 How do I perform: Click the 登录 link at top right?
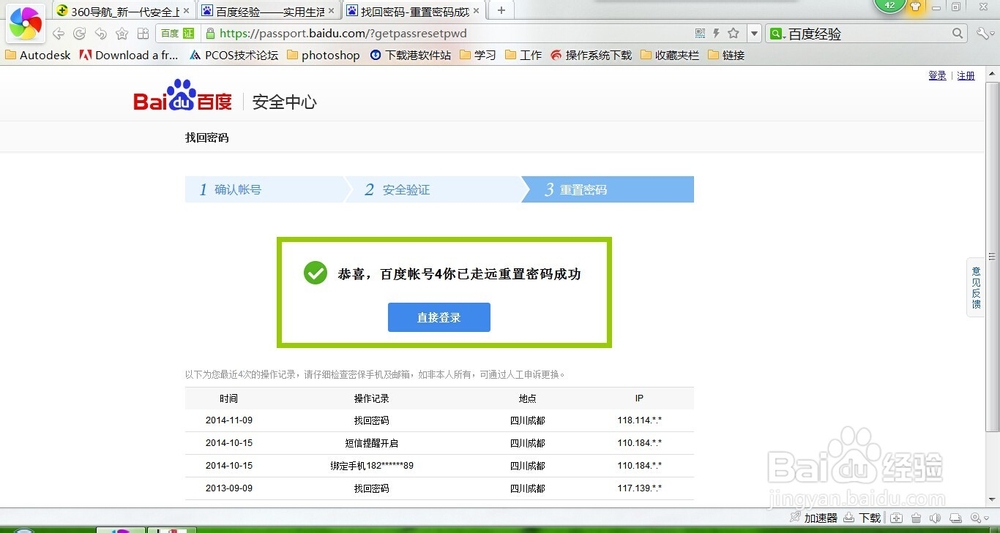pos(938,76)
